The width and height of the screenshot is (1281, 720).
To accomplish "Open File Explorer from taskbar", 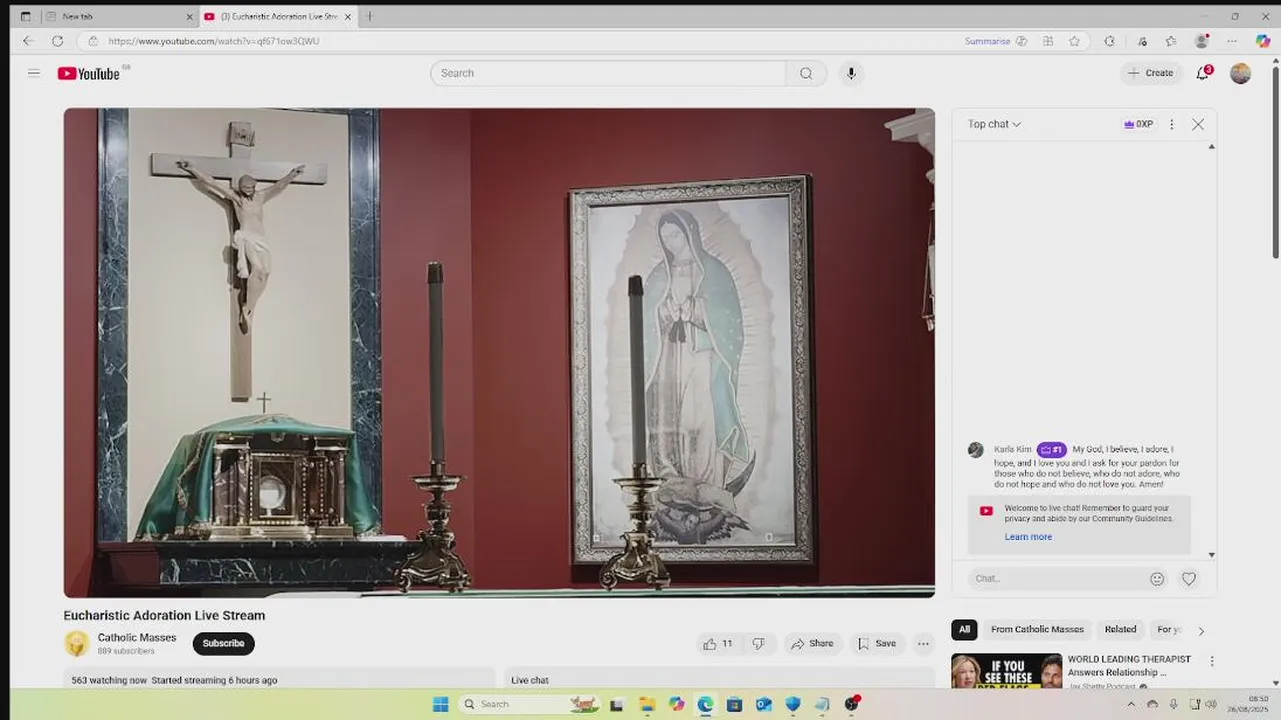I will tap(646, 704).
